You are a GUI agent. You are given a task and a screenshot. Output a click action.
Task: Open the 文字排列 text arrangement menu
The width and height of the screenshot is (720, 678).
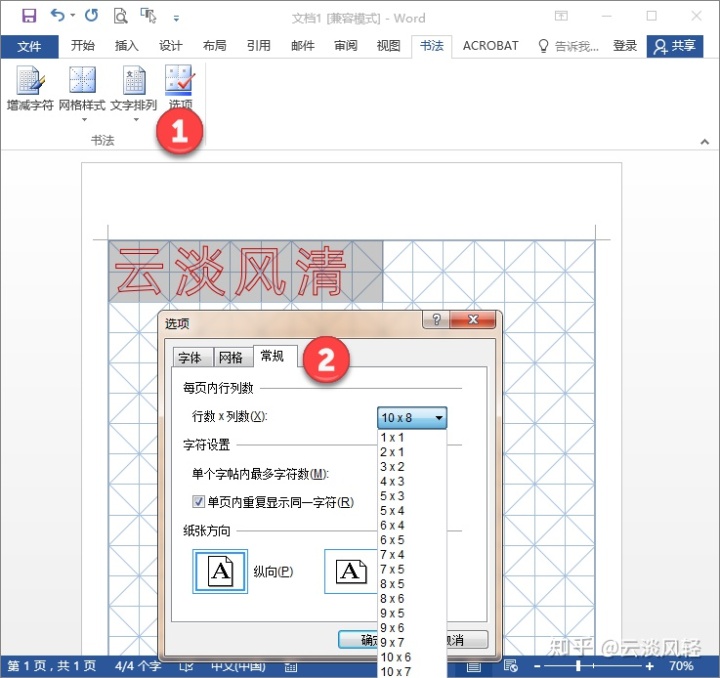pyautogui.click(x=134, y=93)
